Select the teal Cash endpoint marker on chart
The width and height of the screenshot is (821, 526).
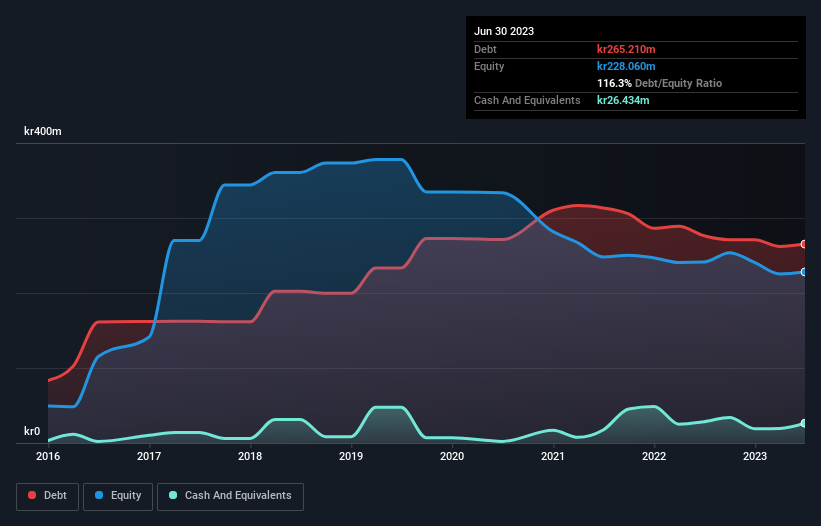pos(804,423)
